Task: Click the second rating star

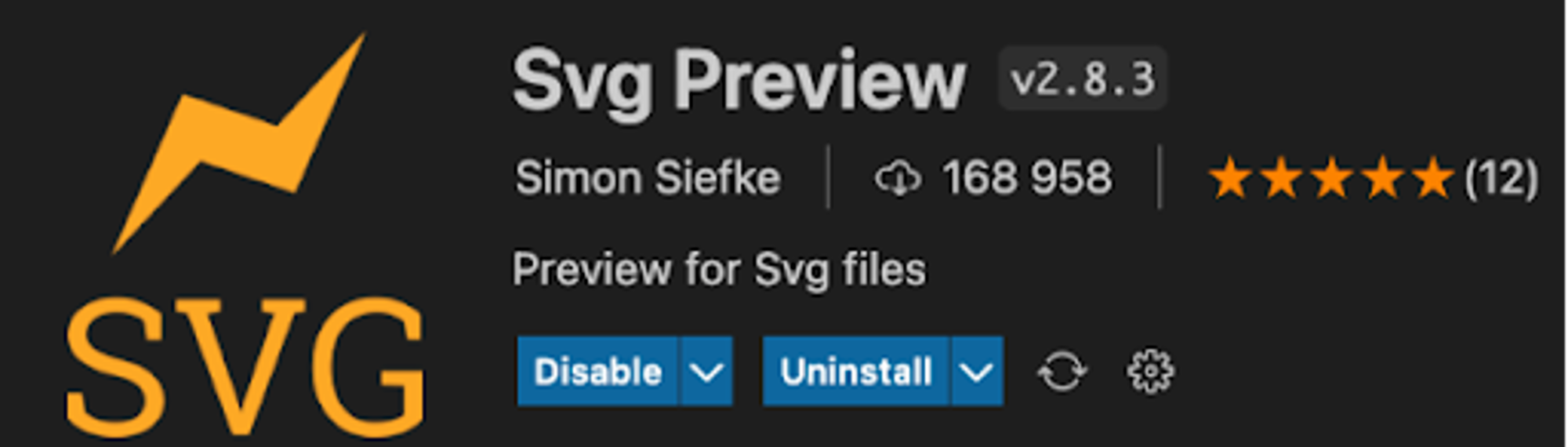Action: (x=1282, y=177)
